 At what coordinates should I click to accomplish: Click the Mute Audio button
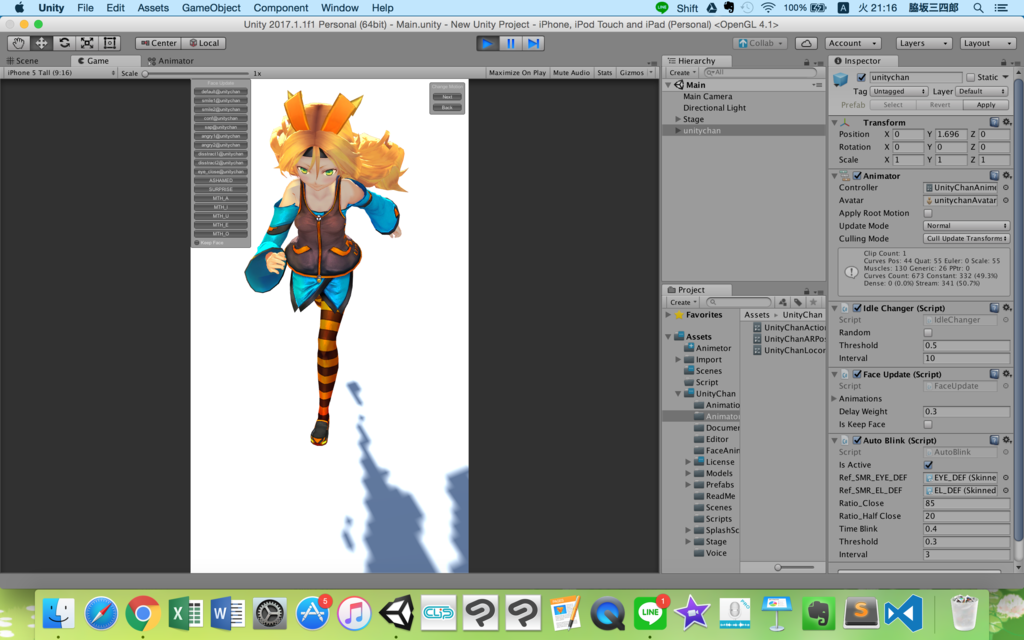(571, 72)
